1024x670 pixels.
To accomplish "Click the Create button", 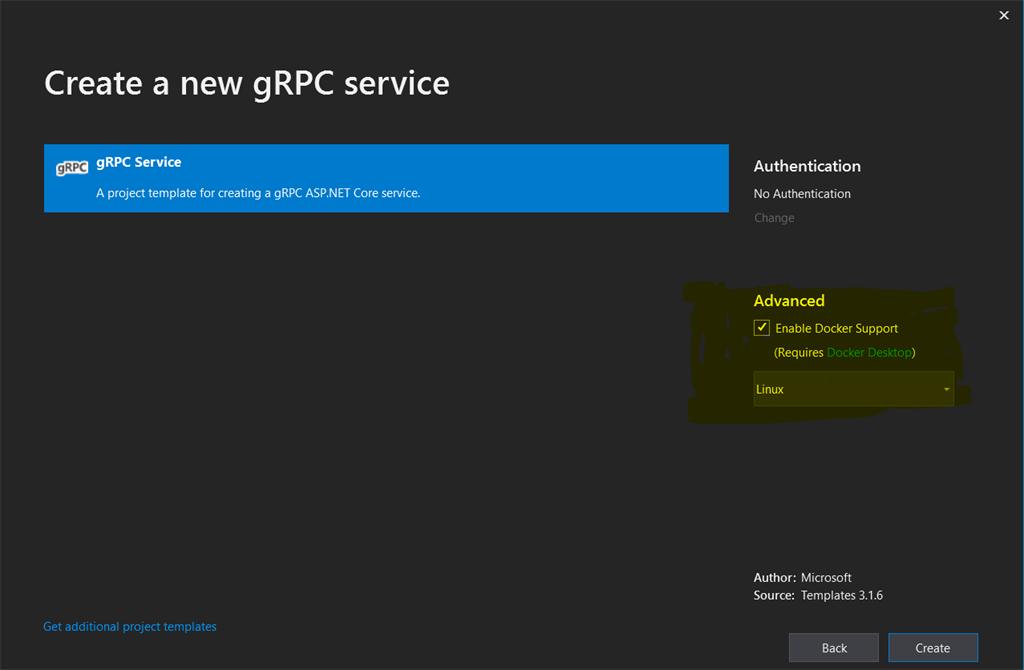I will (933, 648).
